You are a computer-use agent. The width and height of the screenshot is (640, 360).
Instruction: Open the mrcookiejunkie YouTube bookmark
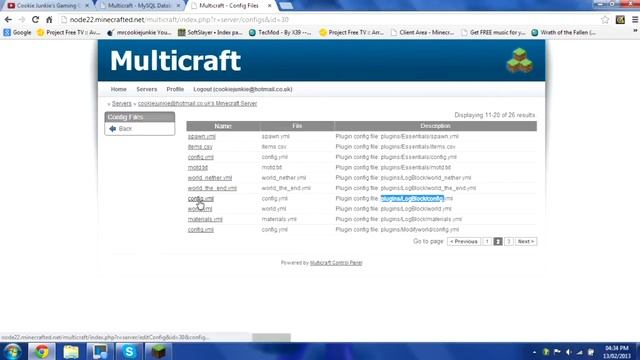coord(140,32)
